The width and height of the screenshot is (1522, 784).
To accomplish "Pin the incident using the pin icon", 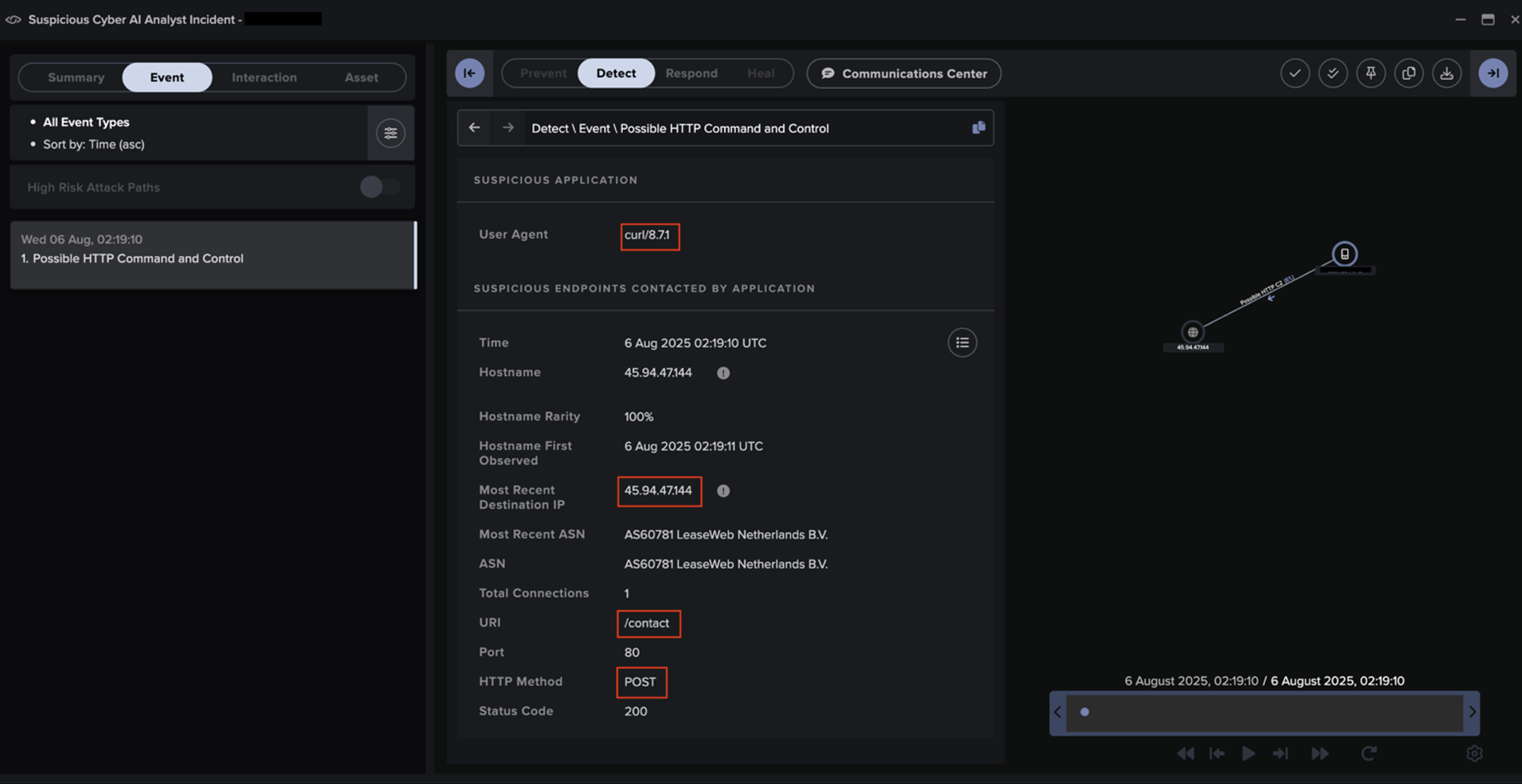I will point(1371,73).
